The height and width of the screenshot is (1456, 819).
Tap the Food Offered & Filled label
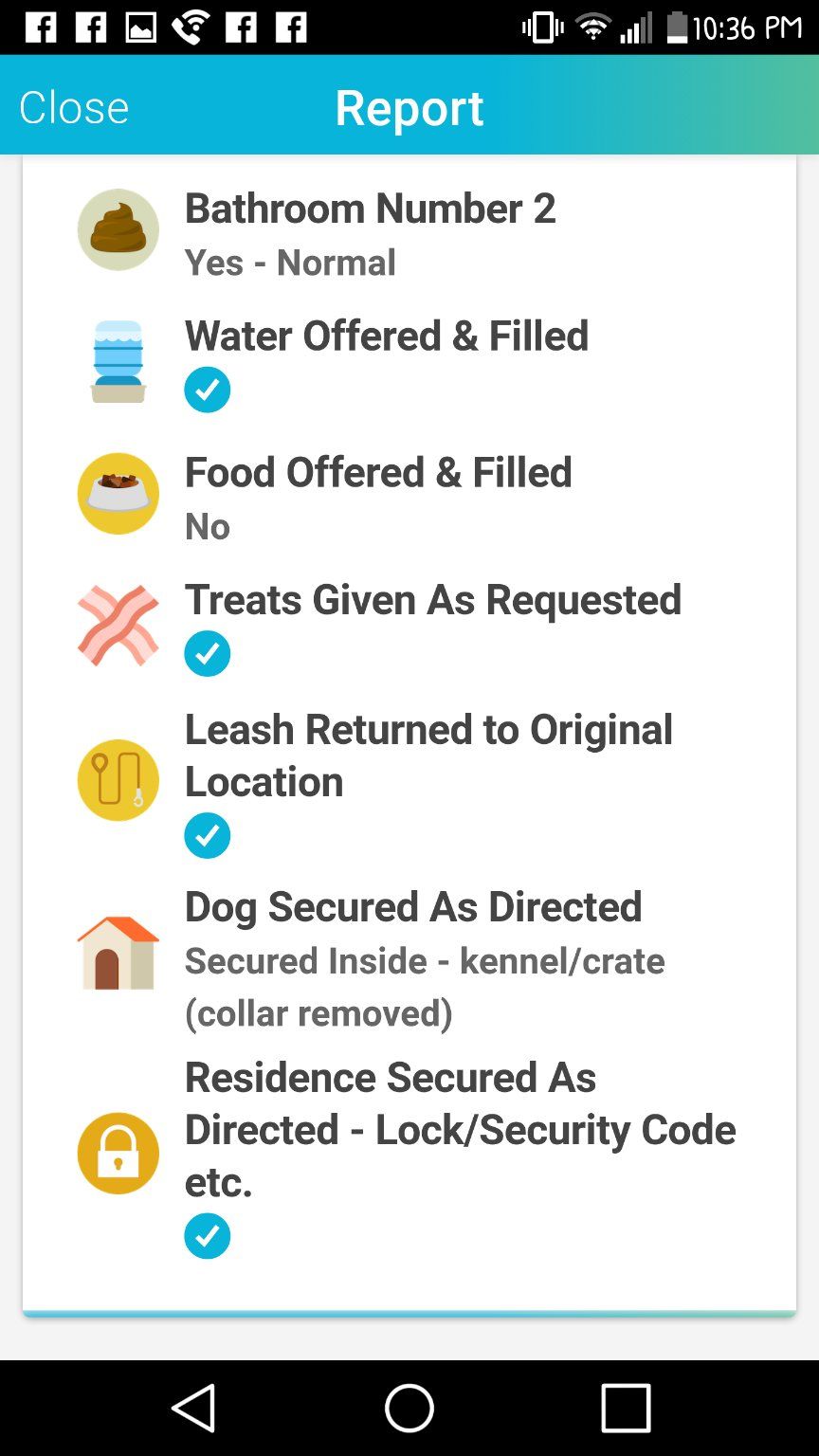tap(378, 472)
